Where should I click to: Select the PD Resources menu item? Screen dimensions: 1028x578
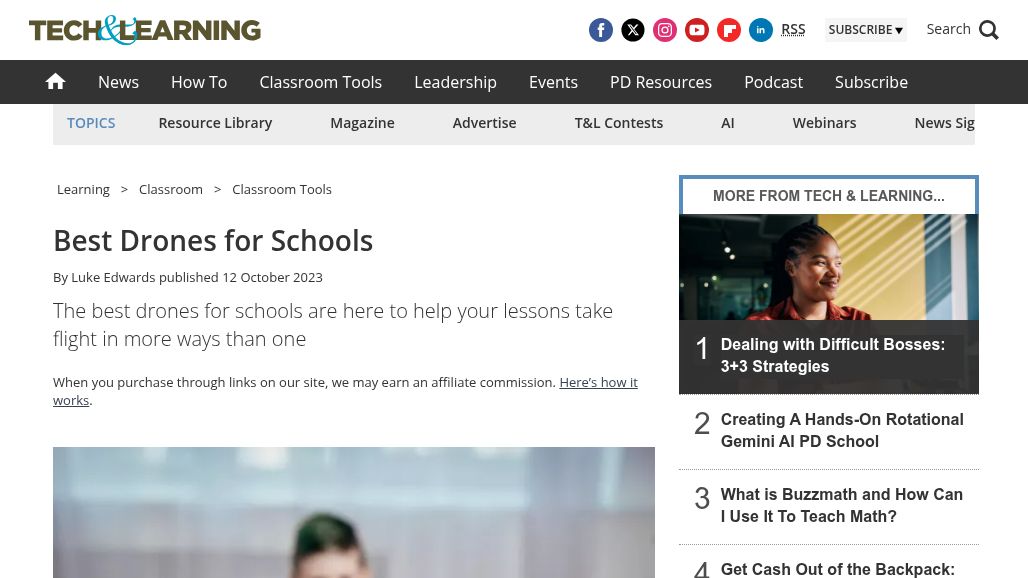pos(661,82)
